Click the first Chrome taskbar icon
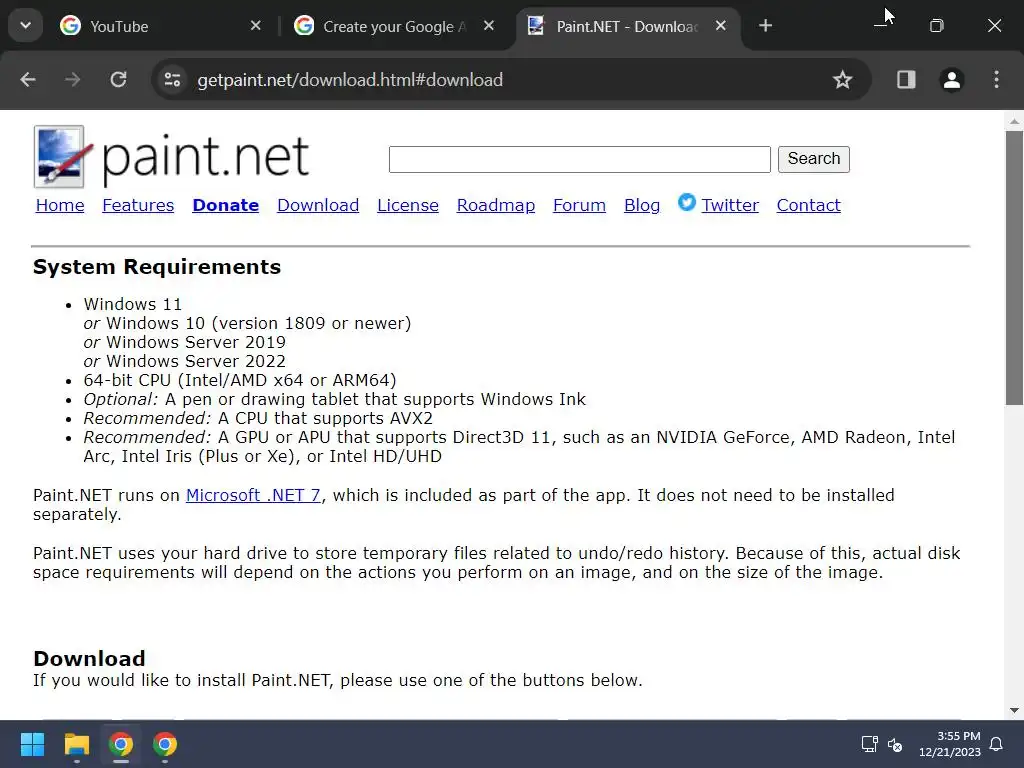1024x768 pixels. click(121, 744)
